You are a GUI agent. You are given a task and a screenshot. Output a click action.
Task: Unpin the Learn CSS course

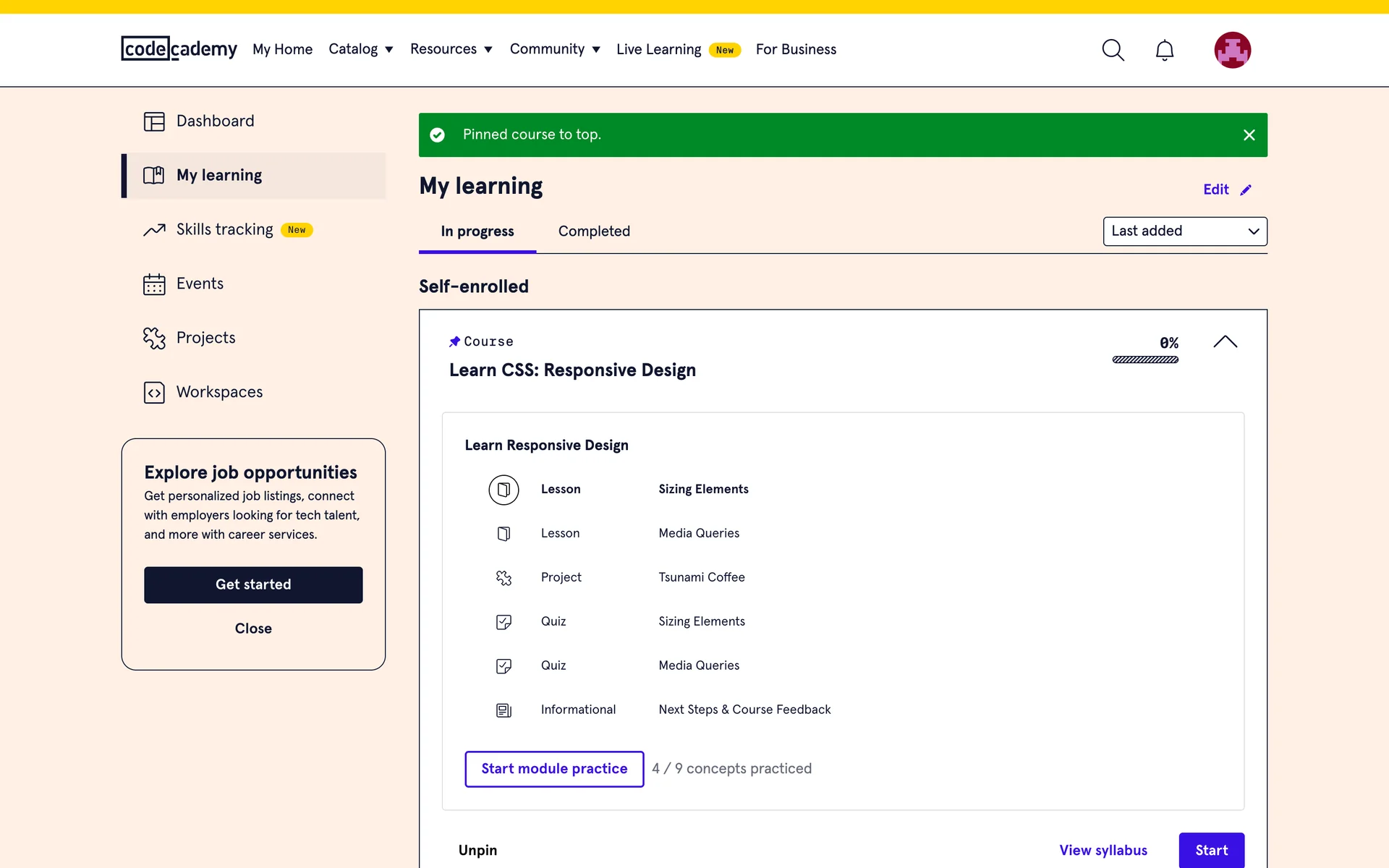coord(477,850)
